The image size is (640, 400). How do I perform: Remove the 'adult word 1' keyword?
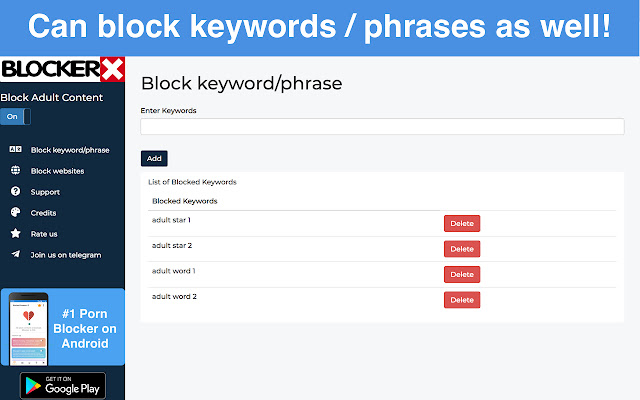coord(461,274)
